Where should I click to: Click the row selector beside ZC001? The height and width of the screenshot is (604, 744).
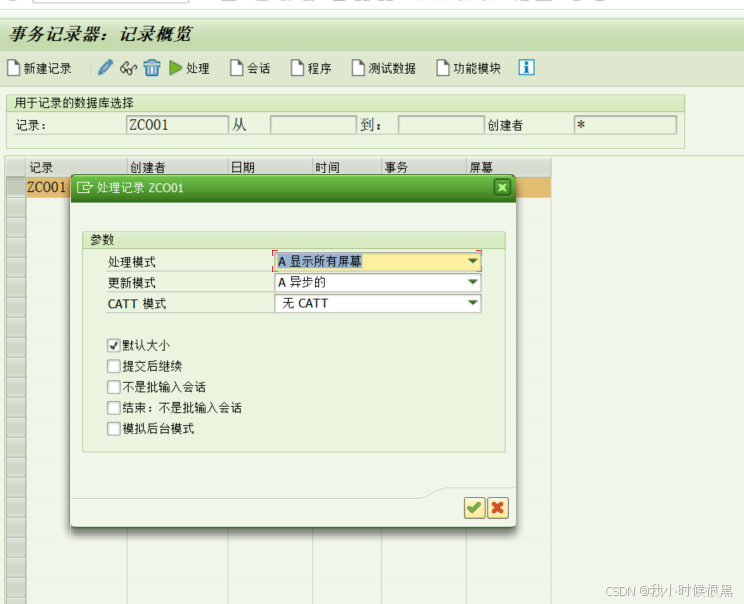(x=16, y=187)
